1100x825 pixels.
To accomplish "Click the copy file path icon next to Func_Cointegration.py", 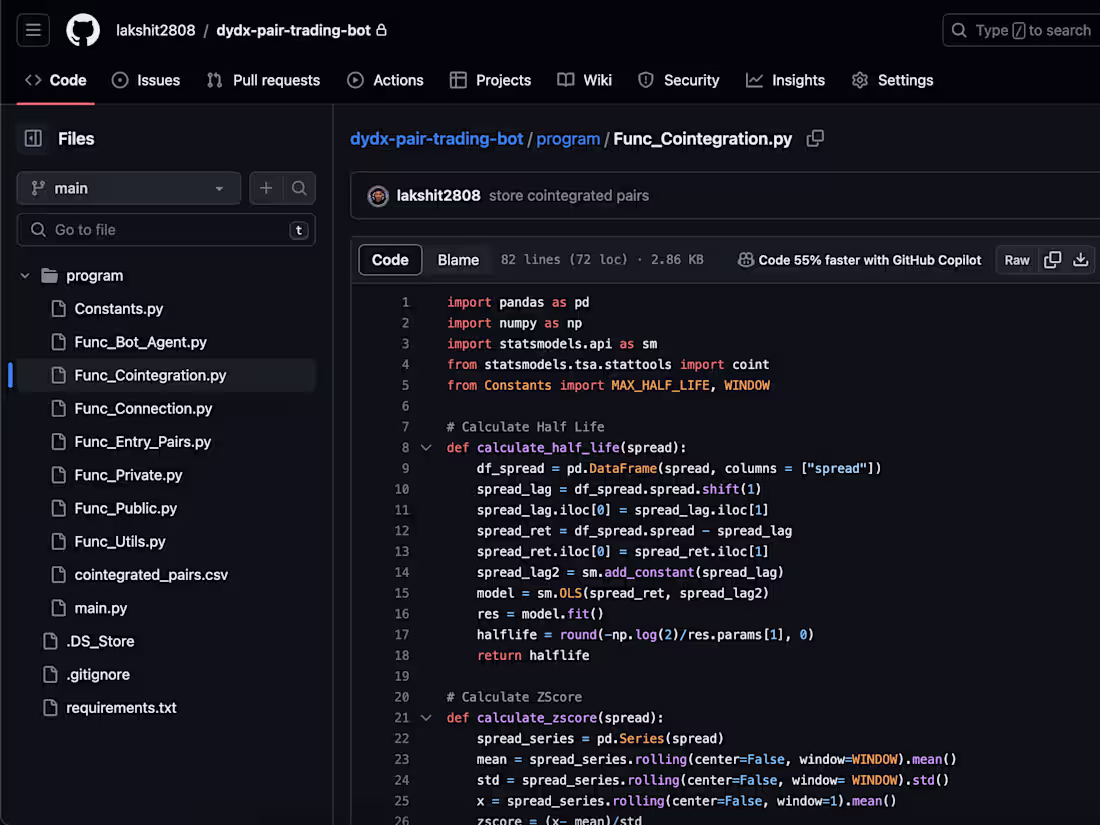I will [815, 139].
